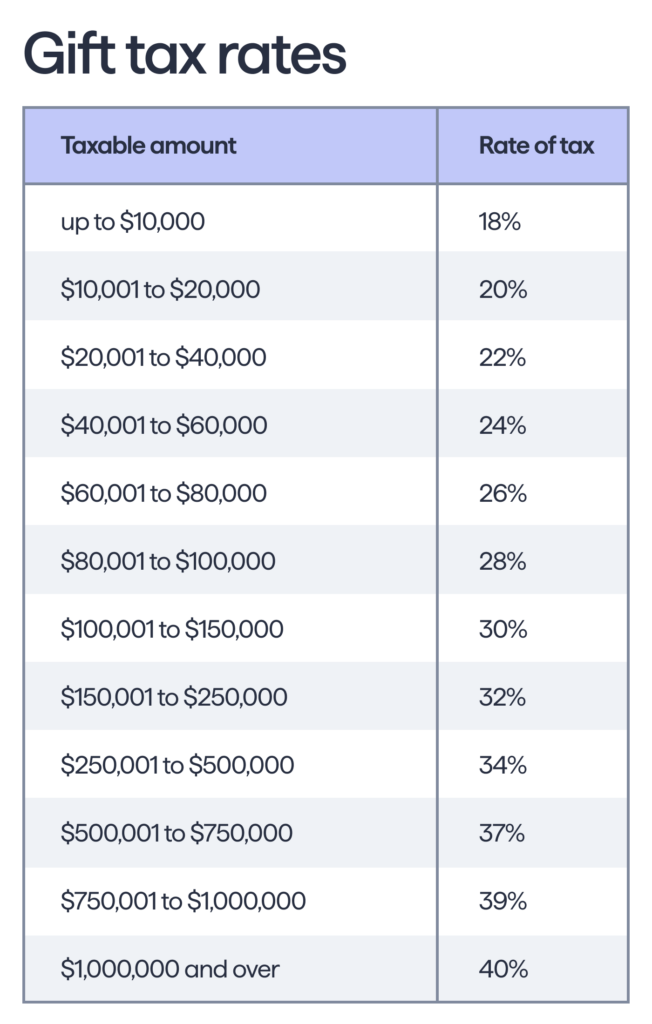The width and height of the screenshot is (652, 1024).
Task: Click the 'Gift tax rates' heading
Action: point(185,54)
